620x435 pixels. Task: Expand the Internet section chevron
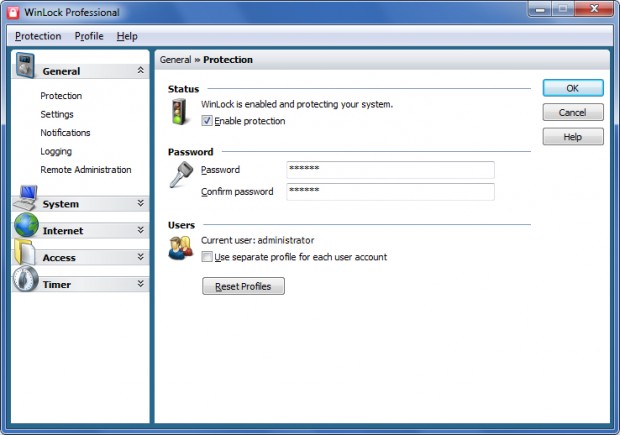tap(140, 230)
